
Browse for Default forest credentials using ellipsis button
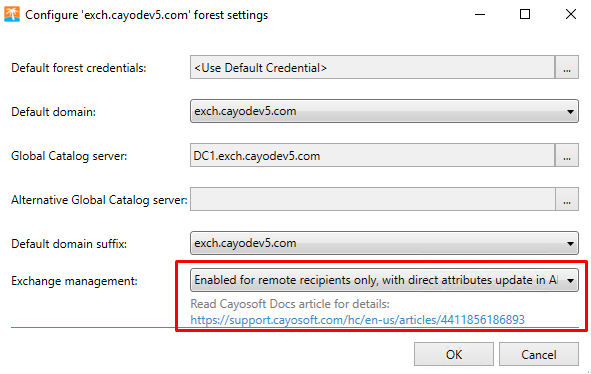567,67
